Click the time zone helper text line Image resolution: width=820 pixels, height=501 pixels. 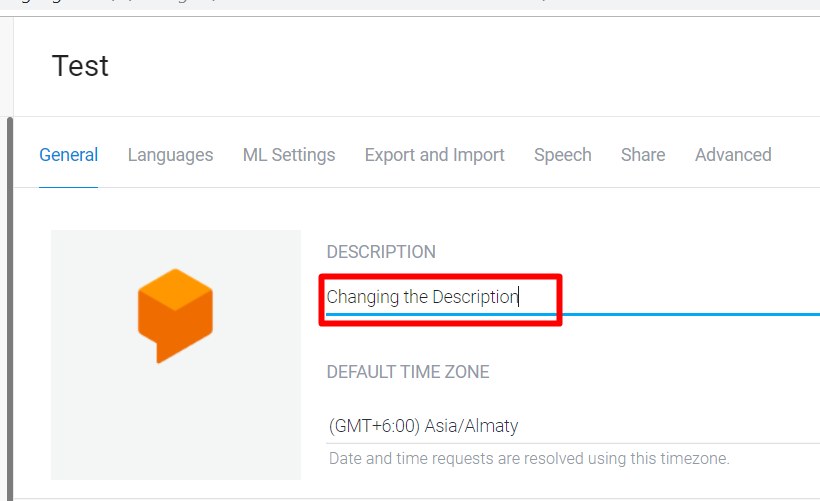click(x=529, y=459)
